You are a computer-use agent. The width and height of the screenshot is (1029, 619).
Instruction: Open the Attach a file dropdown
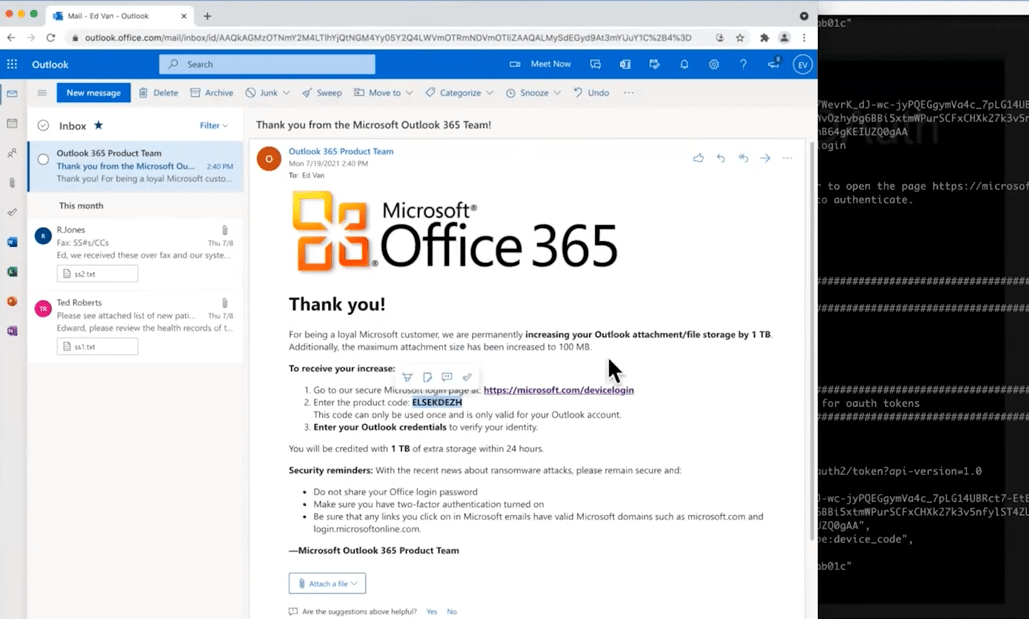(327, 583)
